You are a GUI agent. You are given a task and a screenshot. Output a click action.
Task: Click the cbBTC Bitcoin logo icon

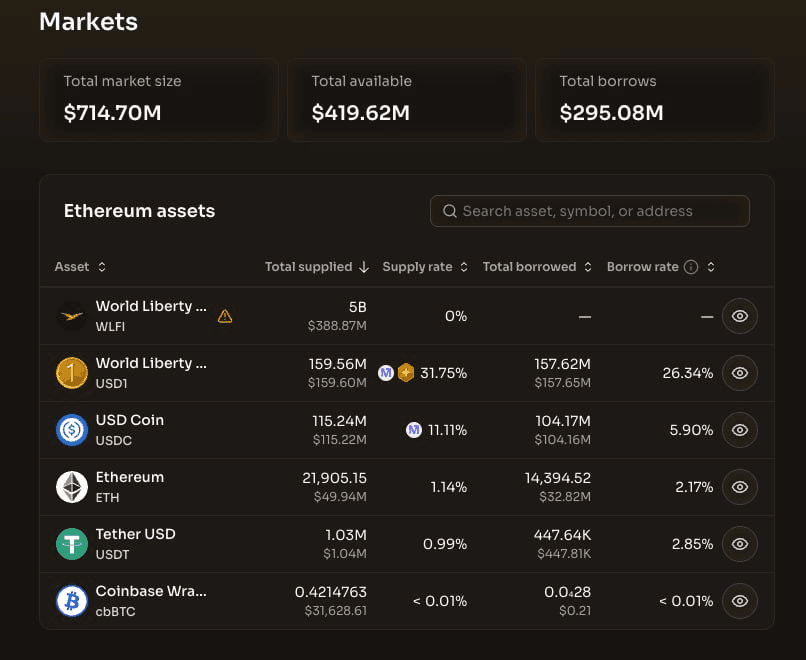72,601
